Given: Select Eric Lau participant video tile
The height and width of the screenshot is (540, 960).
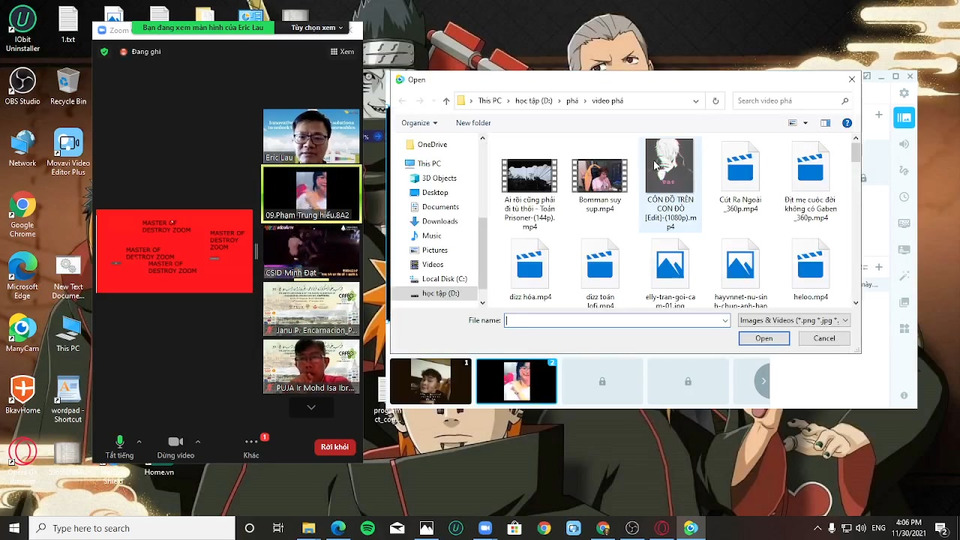Looking at the screenshot, I should click(311, 136).
